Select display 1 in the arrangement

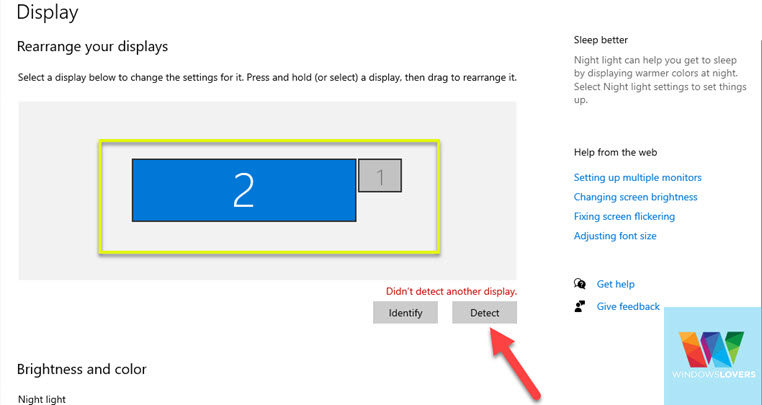pyautogui.click(x=380, y=176)
